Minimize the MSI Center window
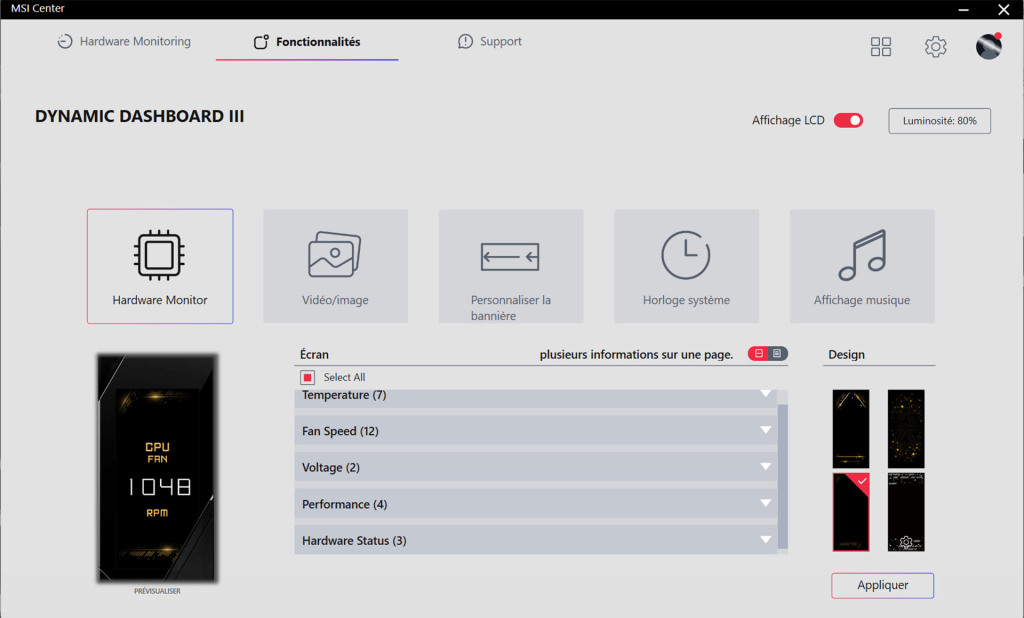1024x618 pixels. tap(963, 9)
